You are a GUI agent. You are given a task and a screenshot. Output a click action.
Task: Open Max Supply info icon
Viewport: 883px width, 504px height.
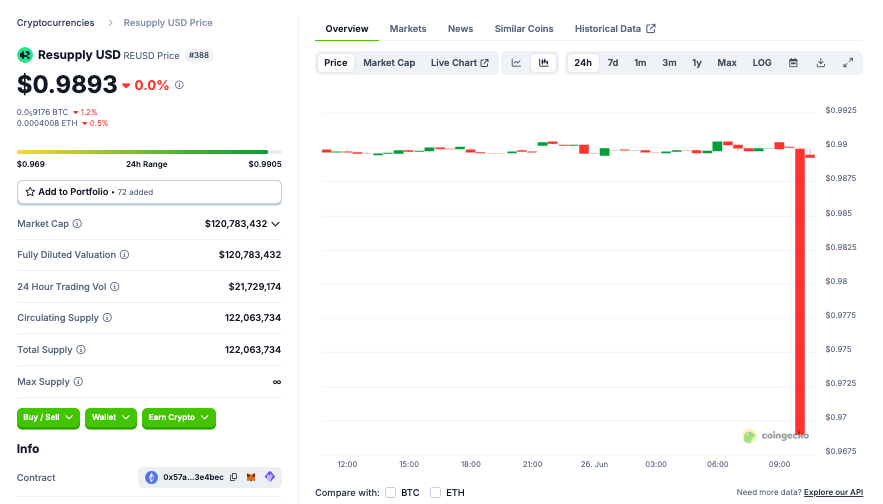point(78,382)
